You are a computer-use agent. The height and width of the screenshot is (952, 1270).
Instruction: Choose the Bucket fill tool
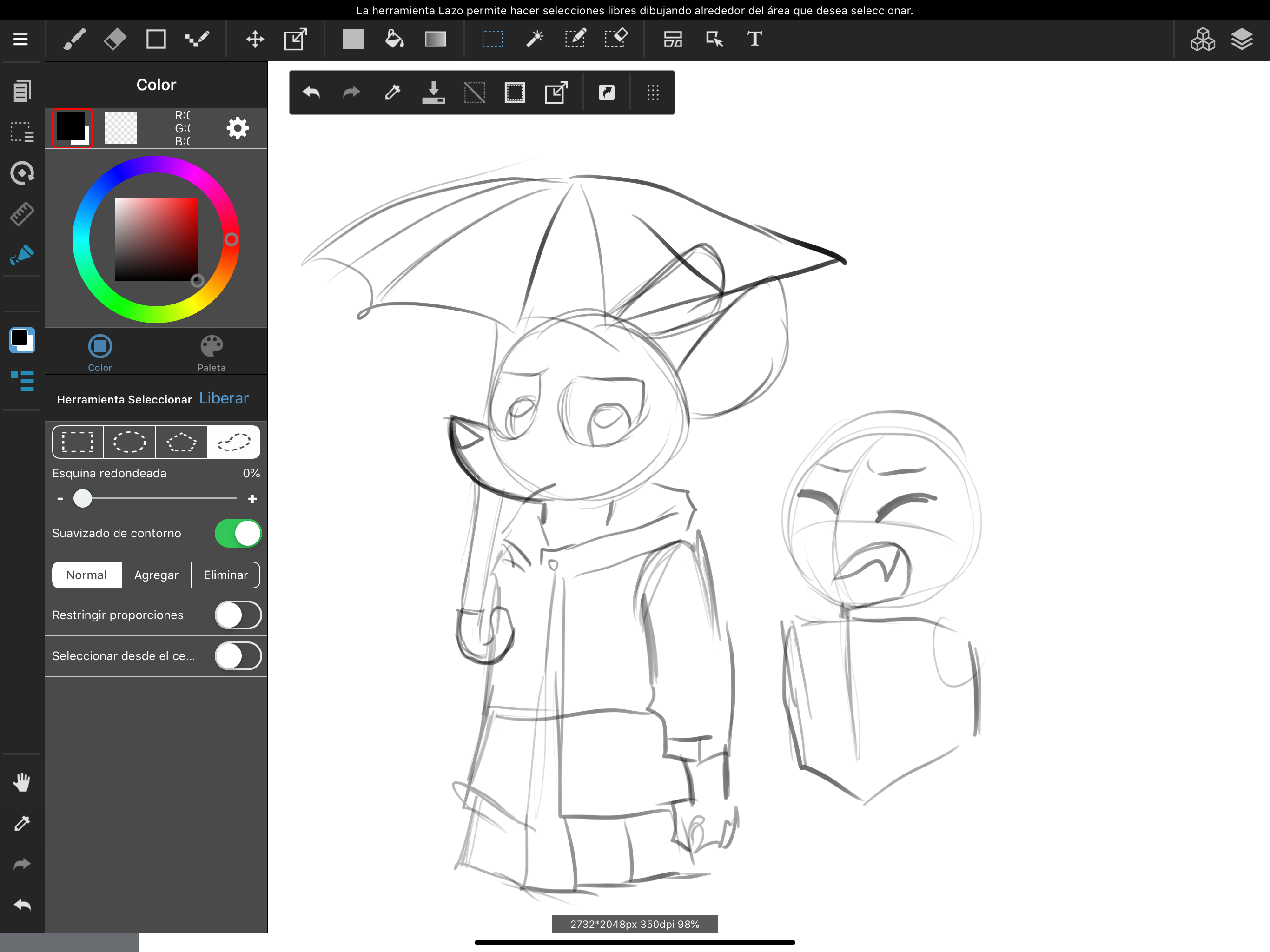[394, 39]
